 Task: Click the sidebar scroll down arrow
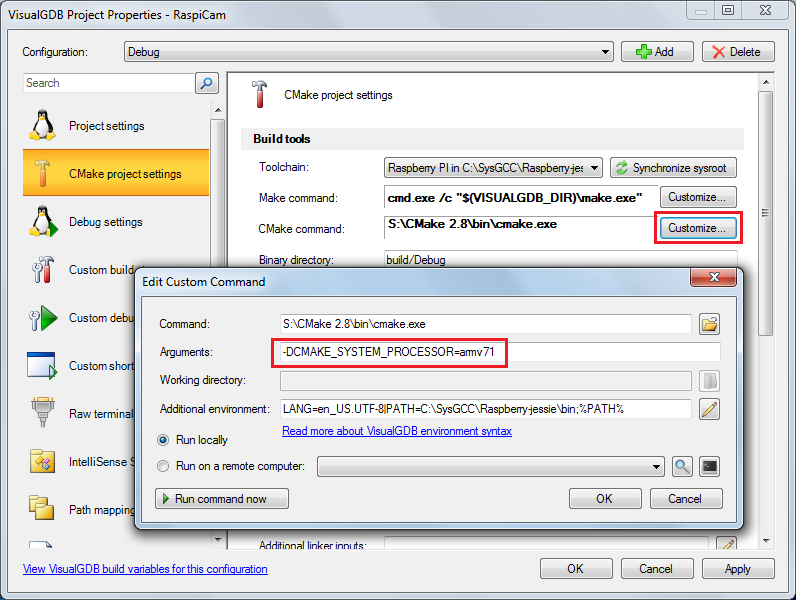pyautogui.click(x=218, y=540)
